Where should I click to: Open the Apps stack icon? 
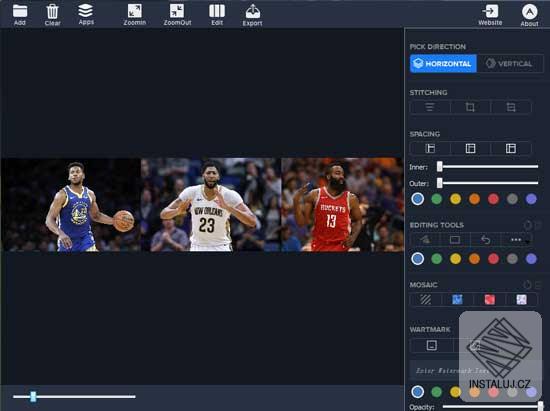[86, 11]
